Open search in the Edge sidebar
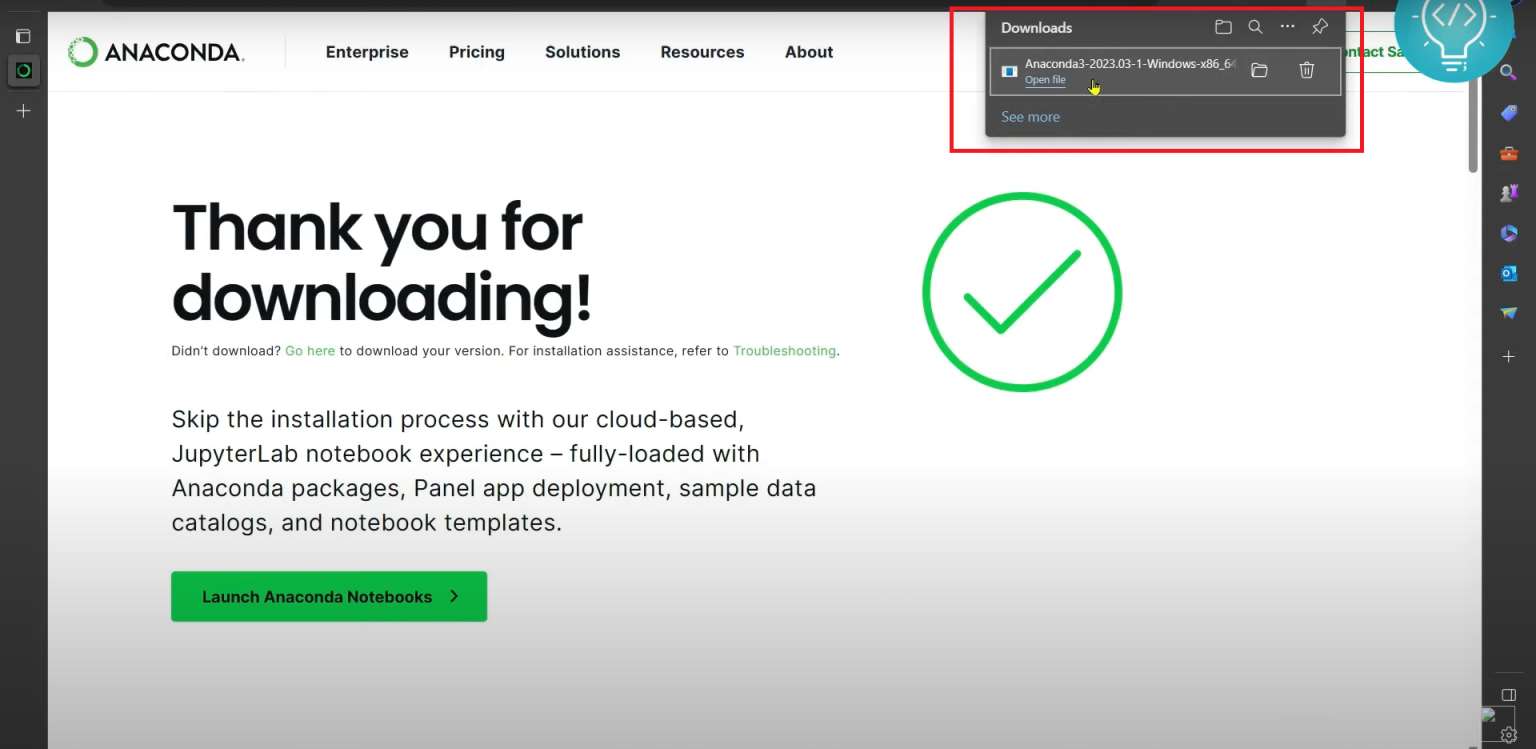The height and width of the screenshot is (749, 1536). click(1509, 72)
